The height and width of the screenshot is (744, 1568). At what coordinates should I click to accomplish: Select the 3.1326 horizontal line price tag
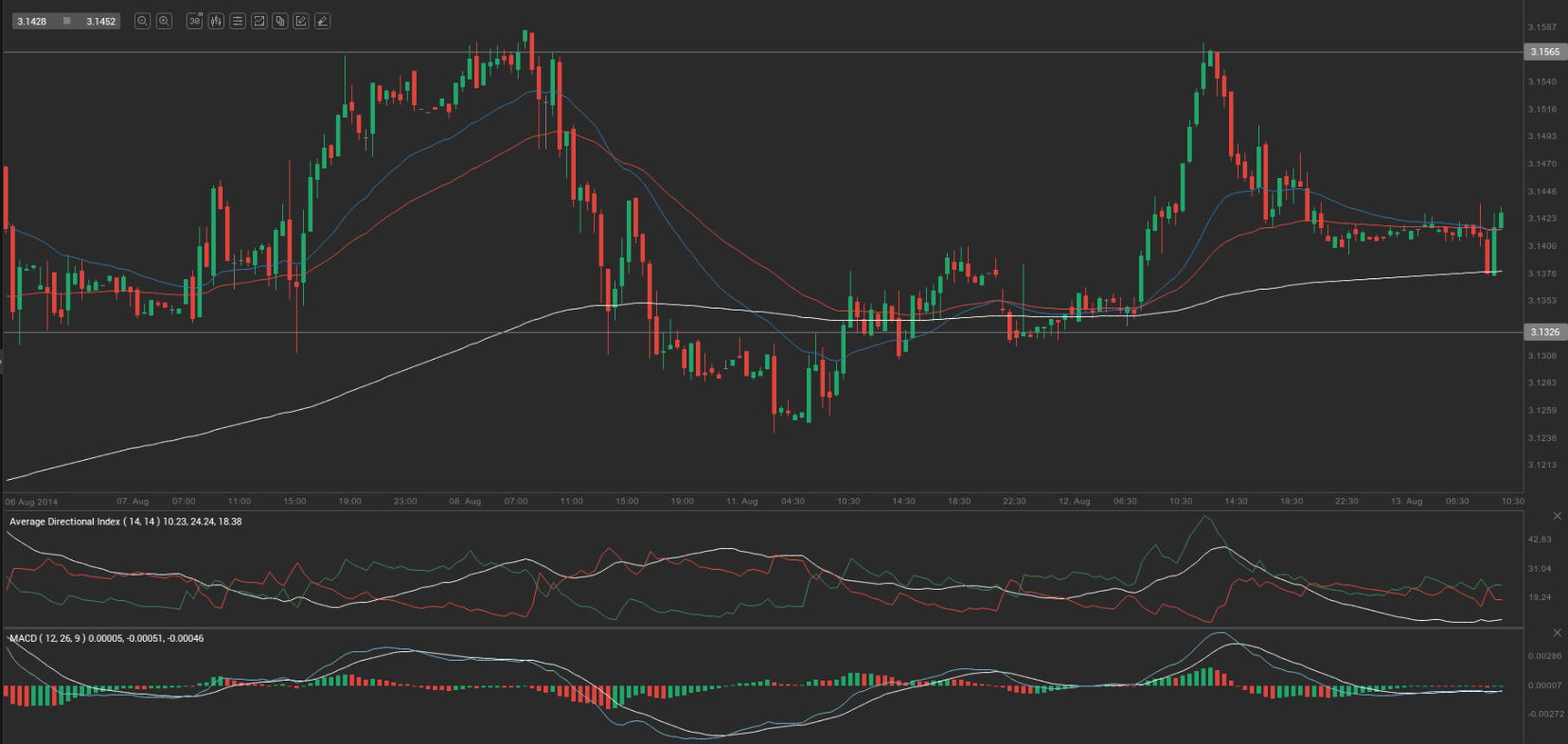1544,332
